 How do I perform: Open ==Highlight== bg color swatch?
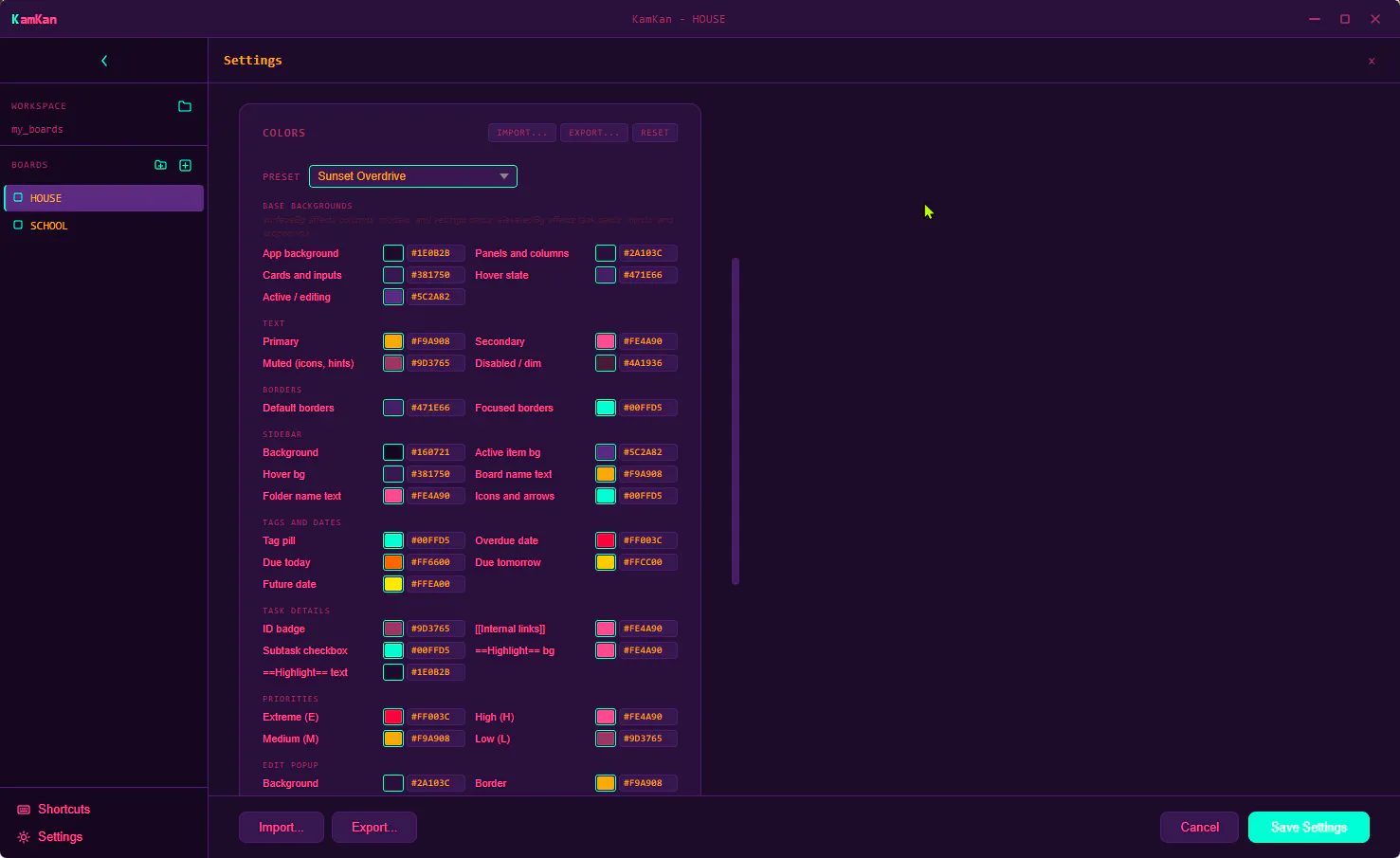point(606,650)
